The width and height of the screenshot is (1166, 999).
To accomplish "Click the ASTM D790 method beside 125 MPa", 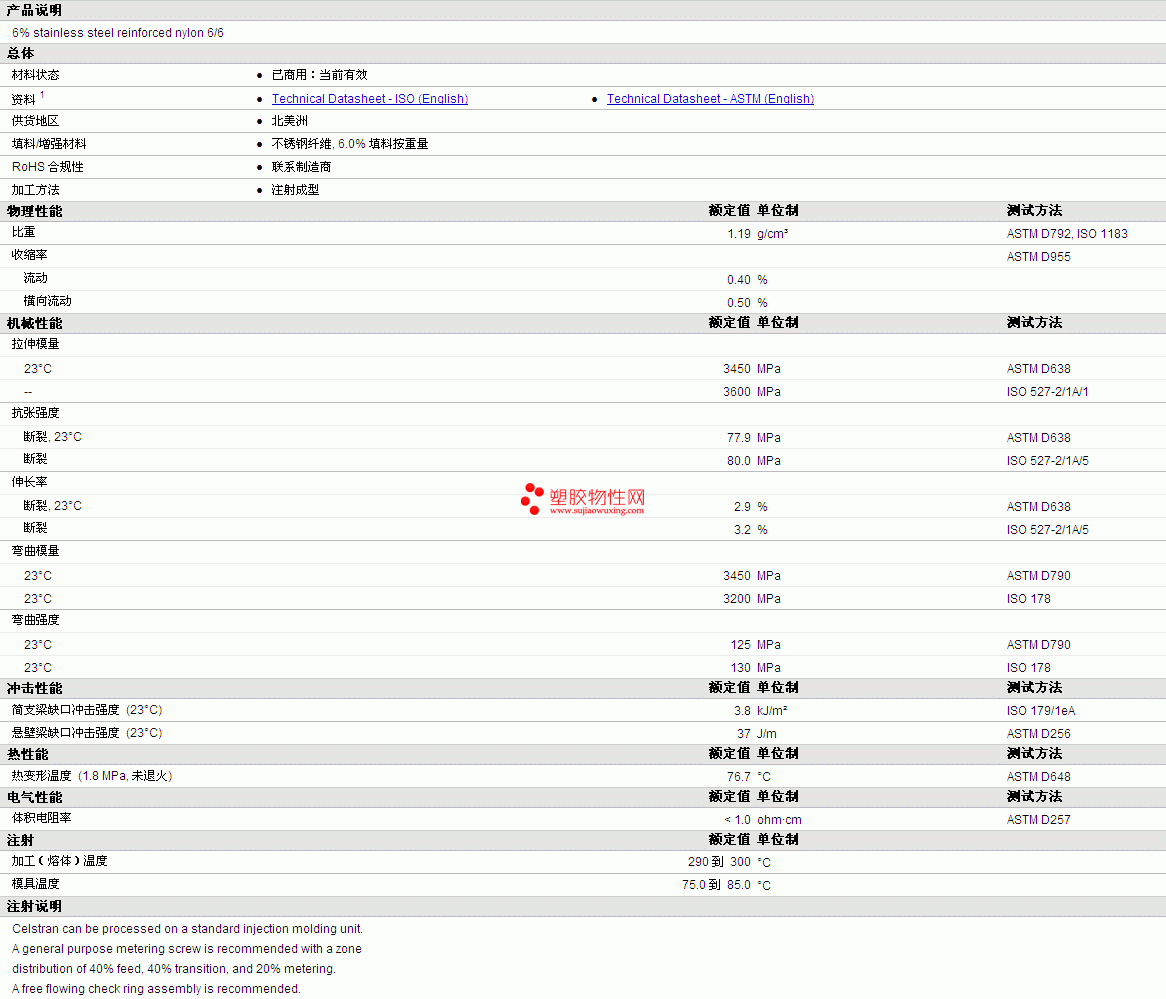I will click(x=1039, y=645).
